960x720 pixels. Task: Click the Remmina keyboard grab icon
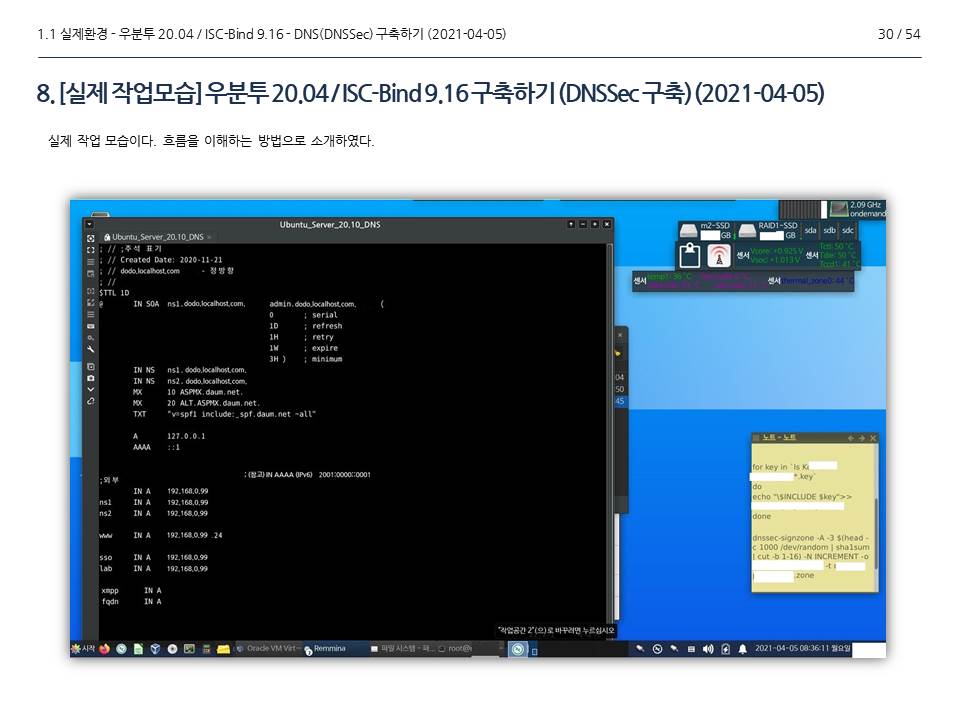91,326
